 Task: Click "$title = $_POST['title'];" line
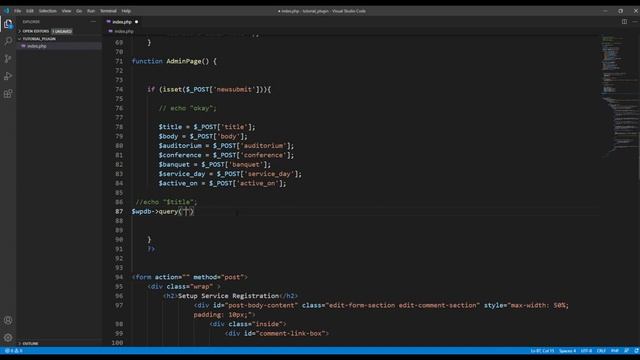(x=207, y=127)
